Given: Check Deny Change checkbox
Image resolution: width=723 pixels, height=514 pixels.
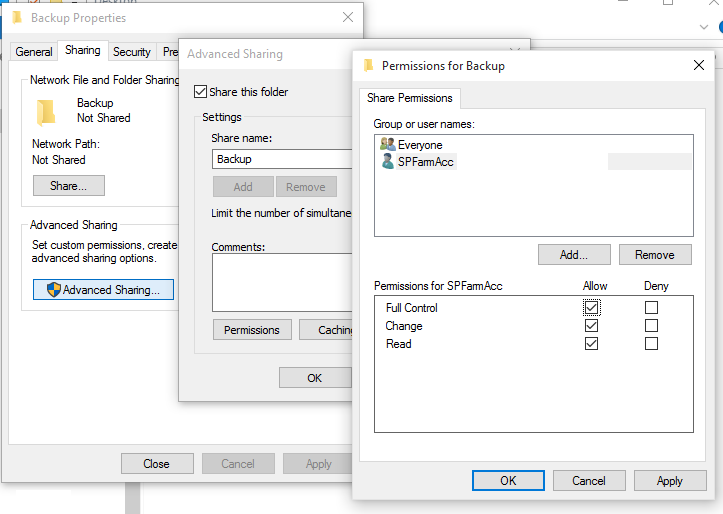Looking at the screenshot, I should [651, 325].
